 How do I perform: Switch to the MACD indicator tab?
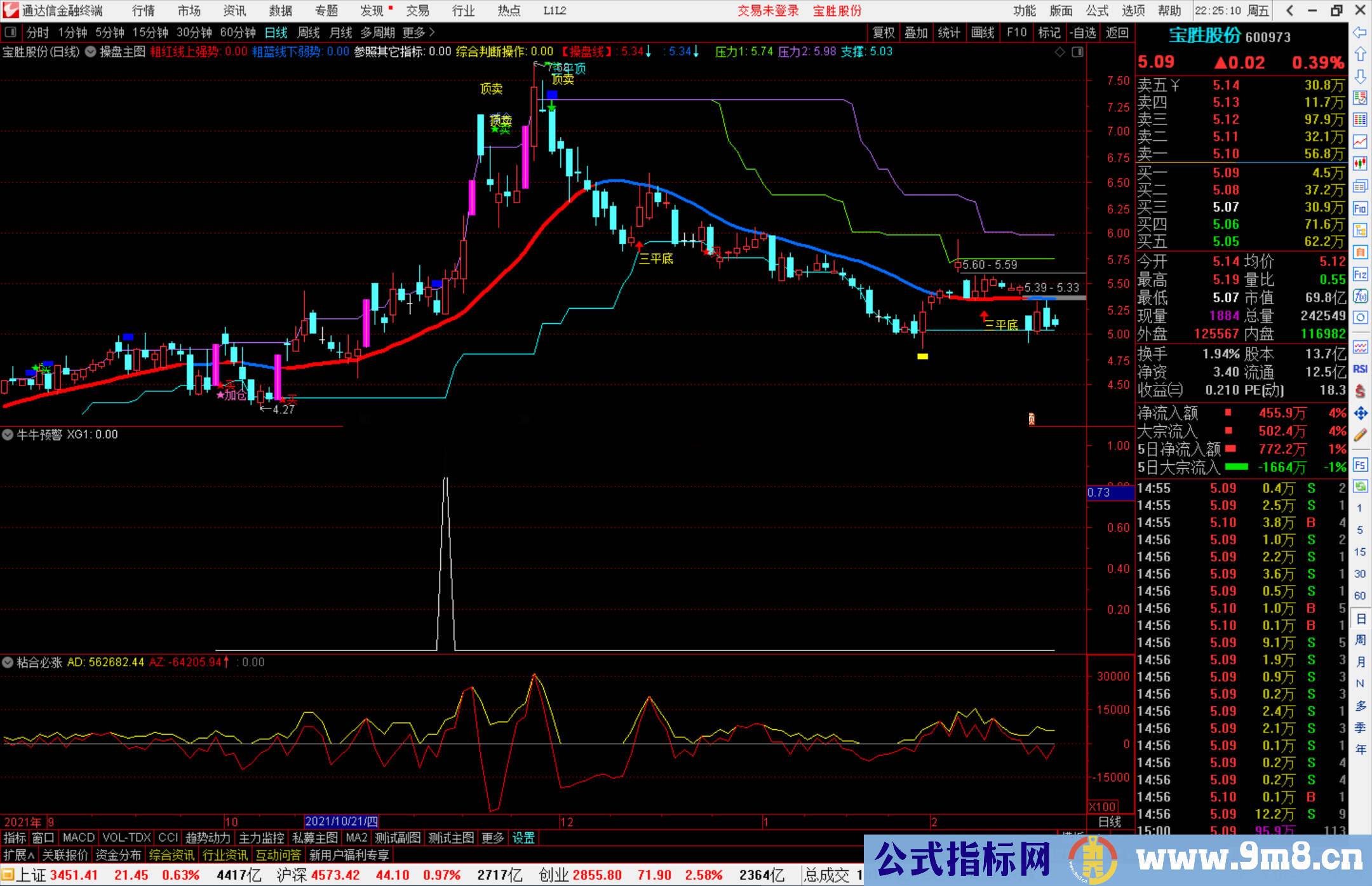point(79,838)
